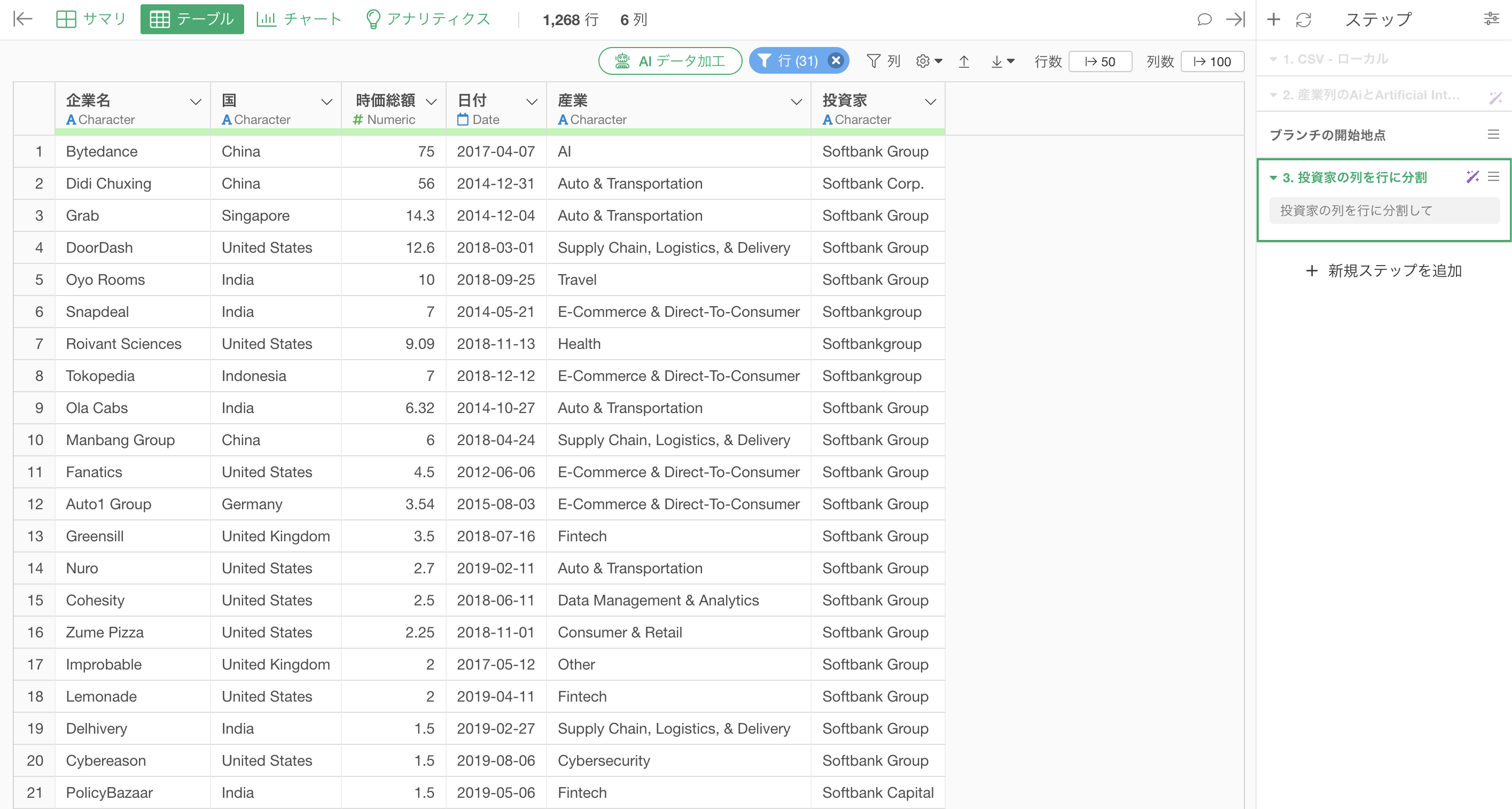Click the 産業 Character type icon

click(x=562, y=120)
